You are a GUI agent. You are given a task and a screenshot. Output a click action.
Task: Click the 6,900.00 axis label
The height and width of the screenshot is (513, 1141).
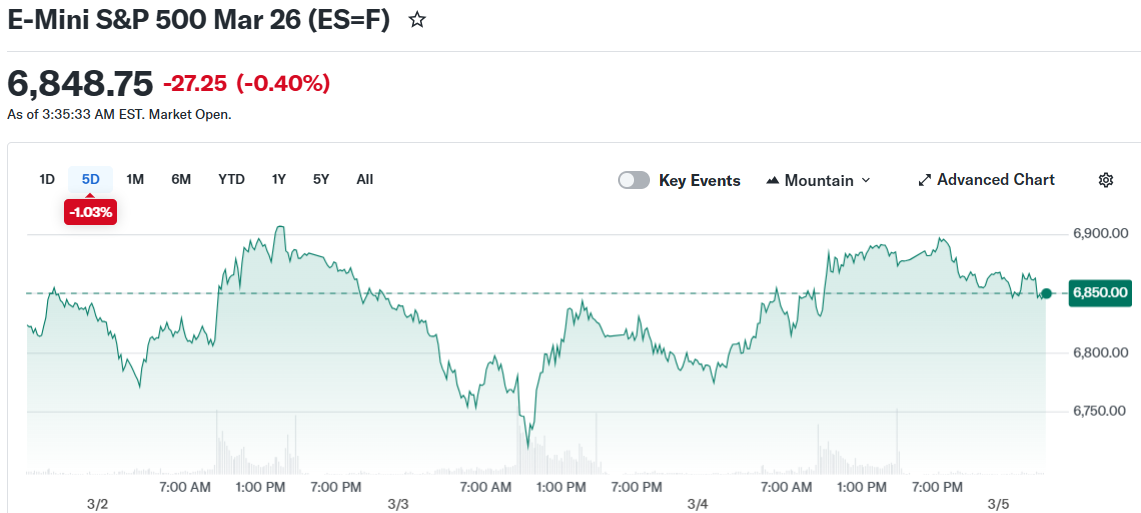[x=1100, y=234]
